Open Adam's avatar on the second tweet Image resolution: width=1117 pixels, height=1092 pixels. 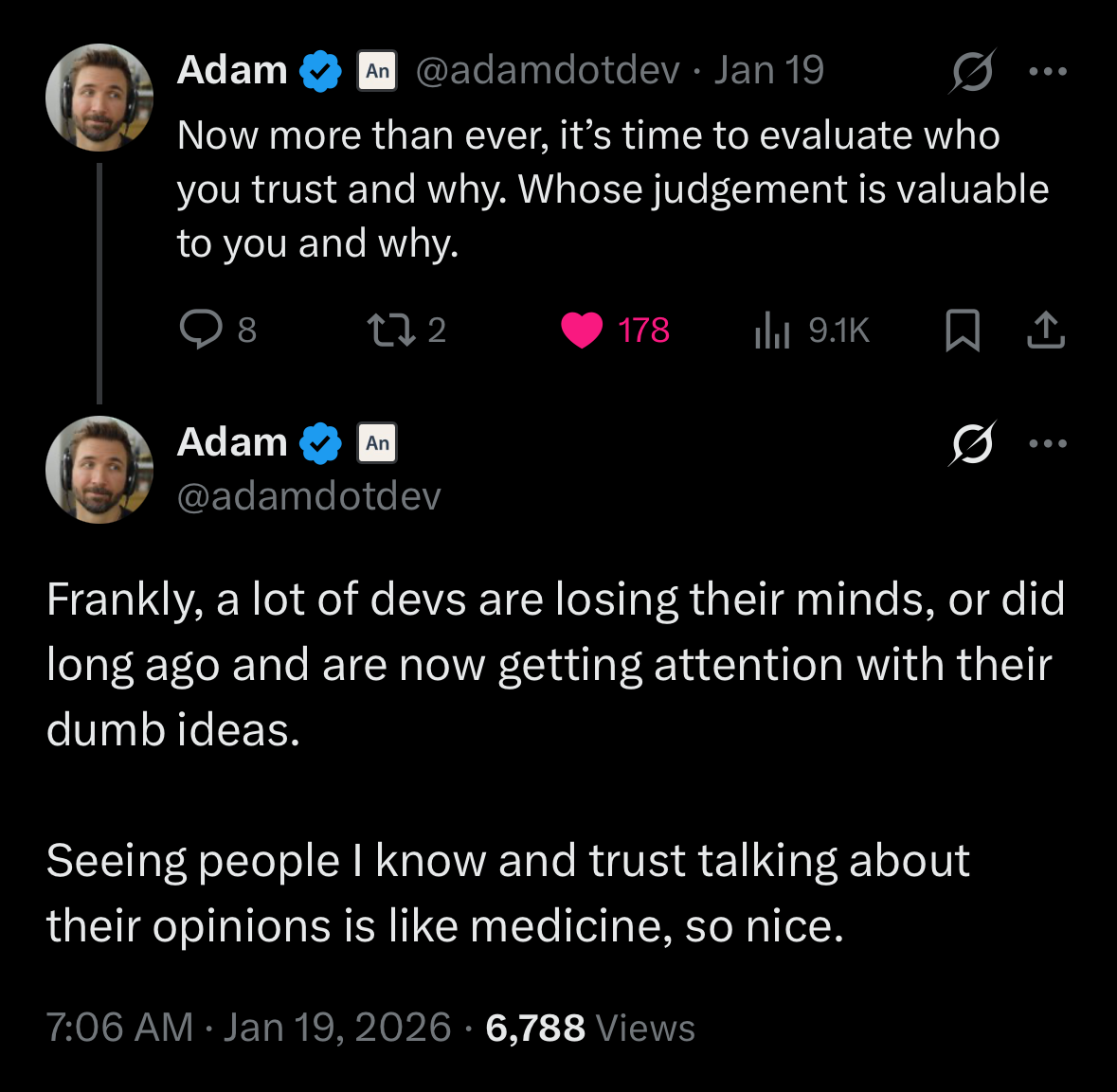click(x=99, y=470)
